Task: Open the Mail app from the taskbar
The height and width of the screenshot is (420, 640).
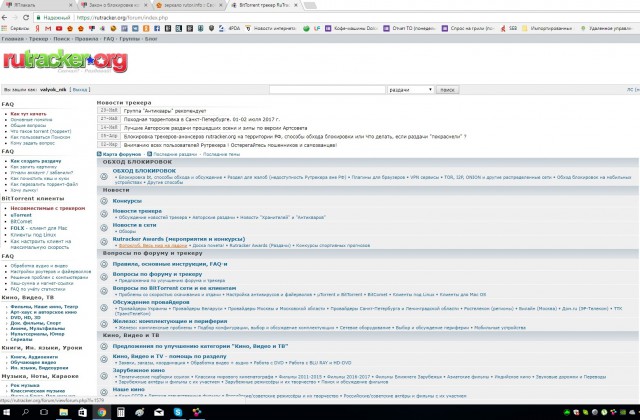Action: (159, 412)
